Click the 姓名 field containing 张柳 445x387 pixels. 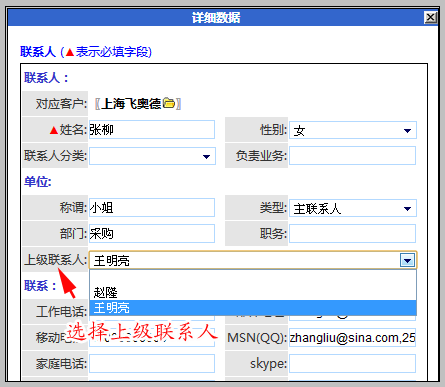coord(152,129)
